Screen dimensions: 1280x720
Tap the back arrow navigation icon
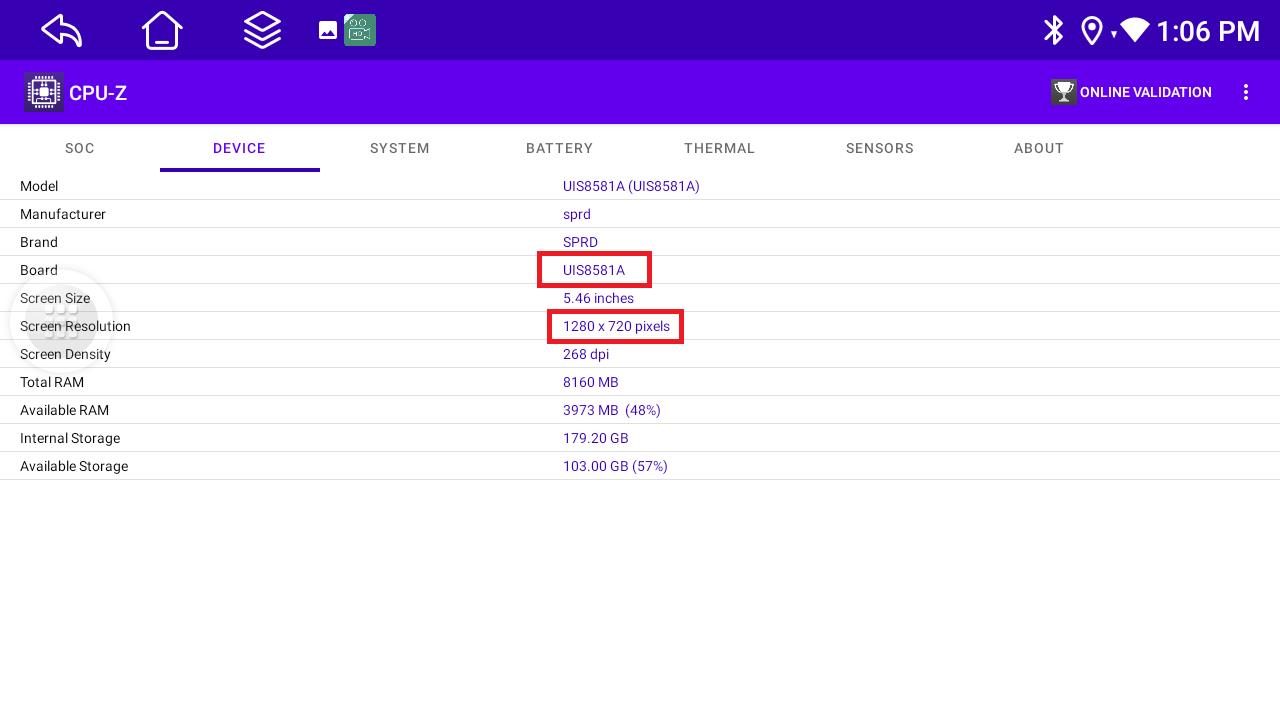[x=62, y=31]
